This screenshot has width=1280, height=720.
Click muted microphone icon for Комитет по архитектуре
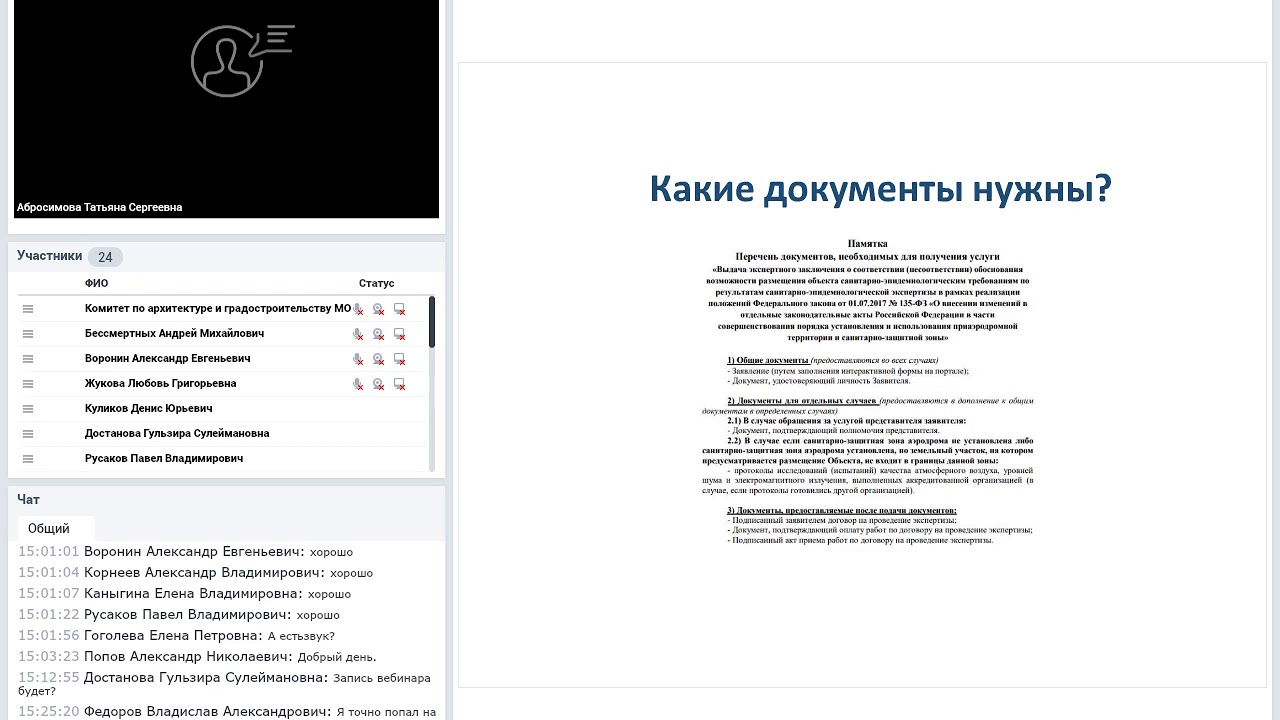(x=358, y=309)
